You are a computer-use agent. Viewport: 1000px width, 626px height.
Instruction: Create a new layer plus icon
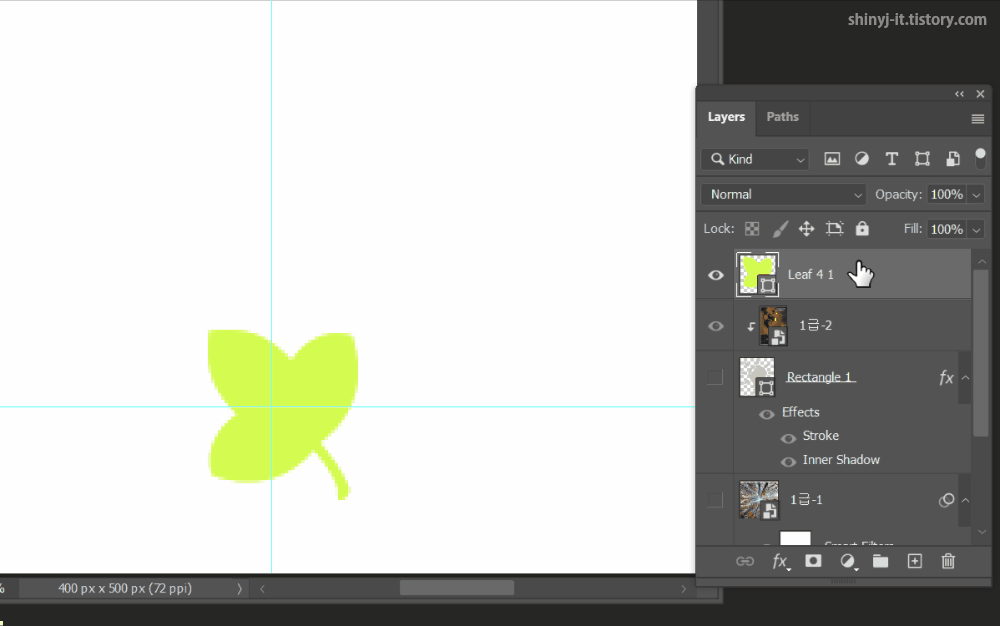point(915,561)
